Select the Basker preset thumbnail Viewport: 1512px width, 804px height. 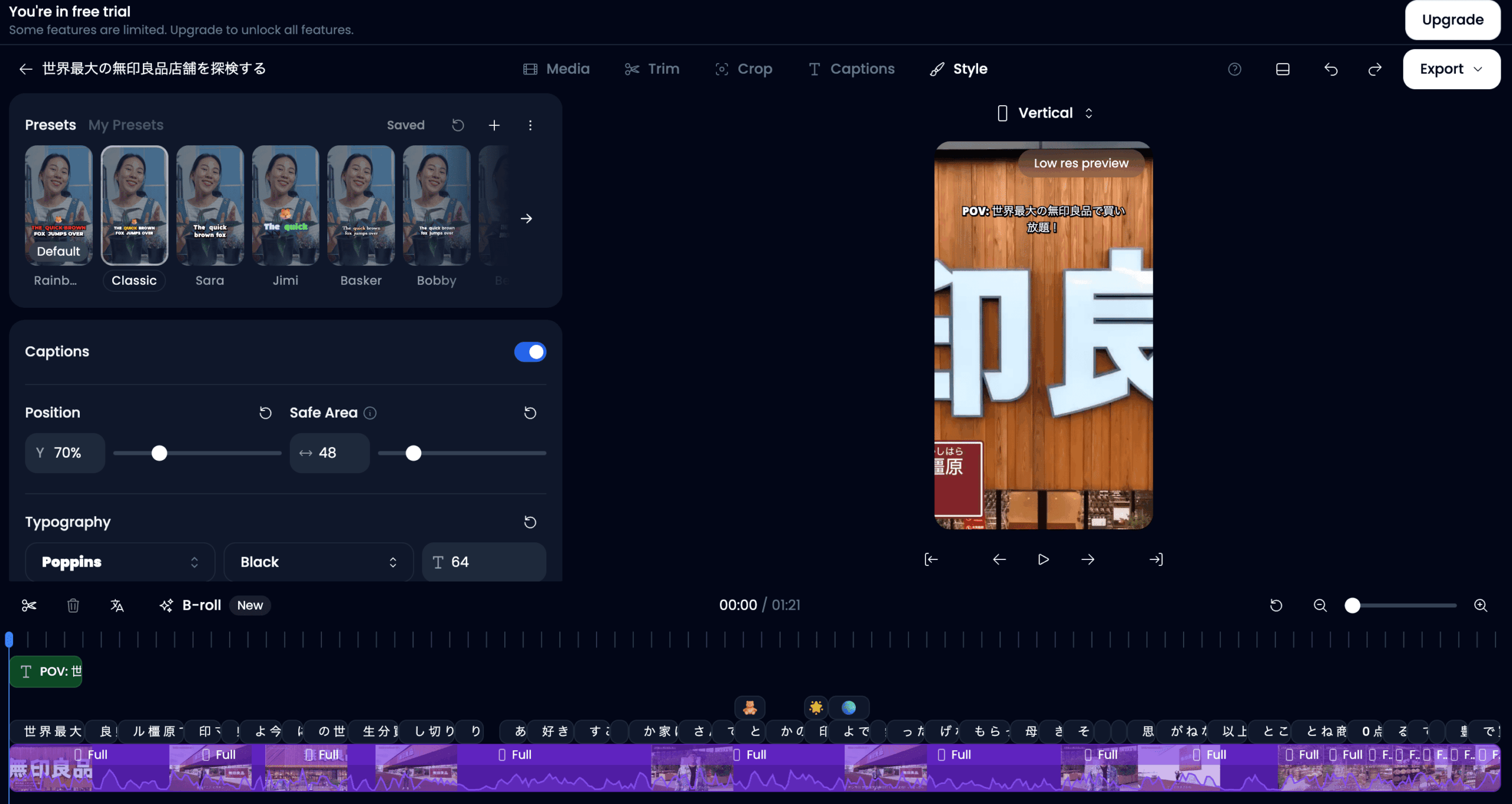pos(361,205)
